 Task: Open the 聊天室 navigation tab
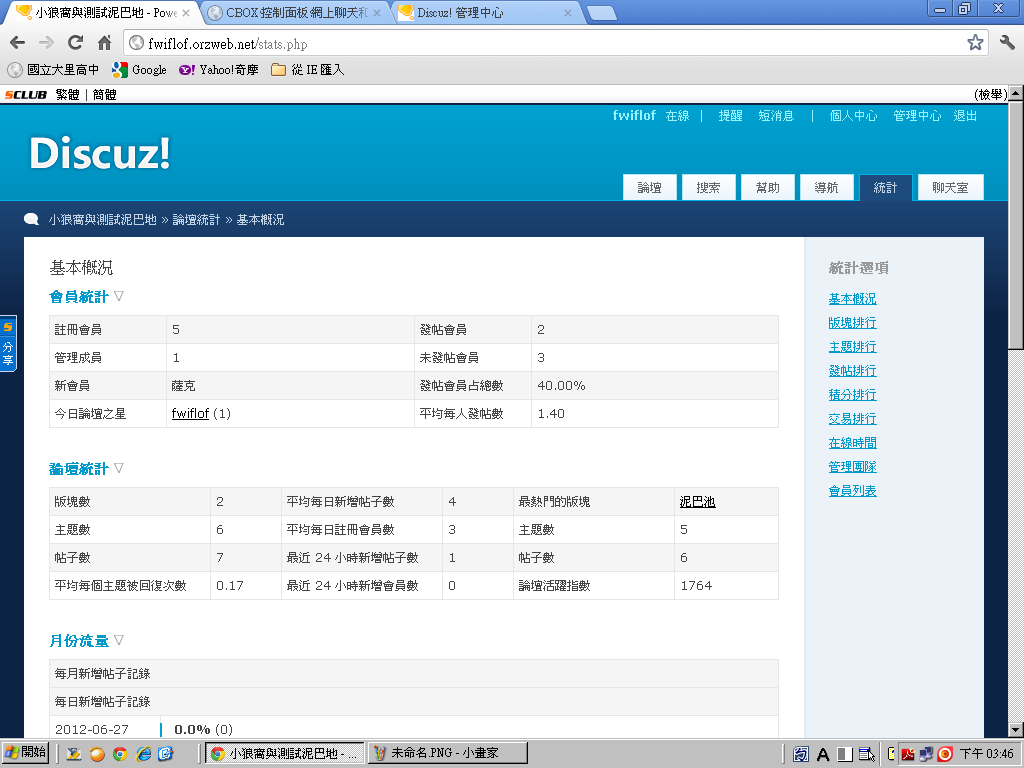click(950, 188)
